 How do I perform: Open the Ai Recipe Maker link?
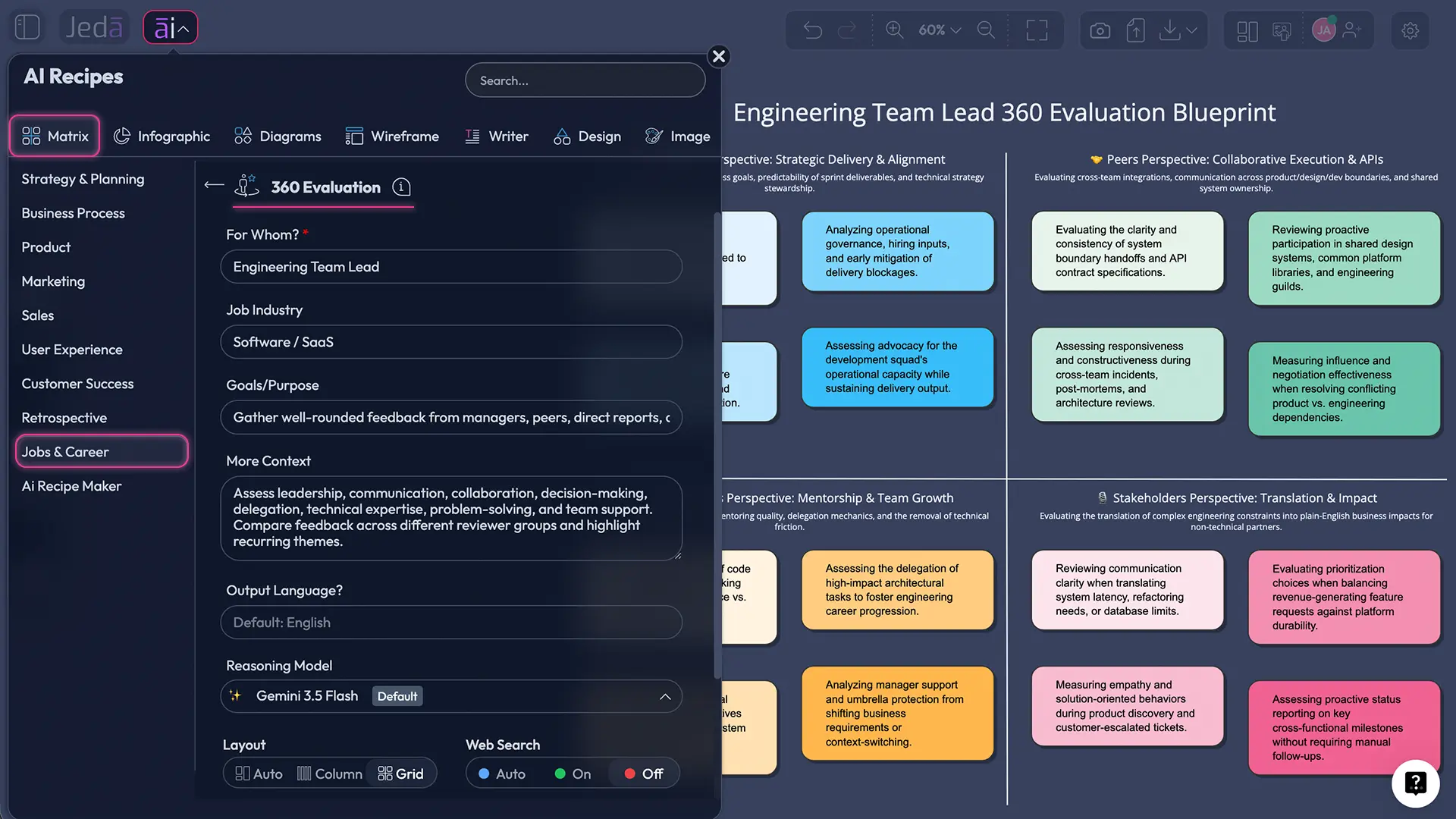coord(71,486)
